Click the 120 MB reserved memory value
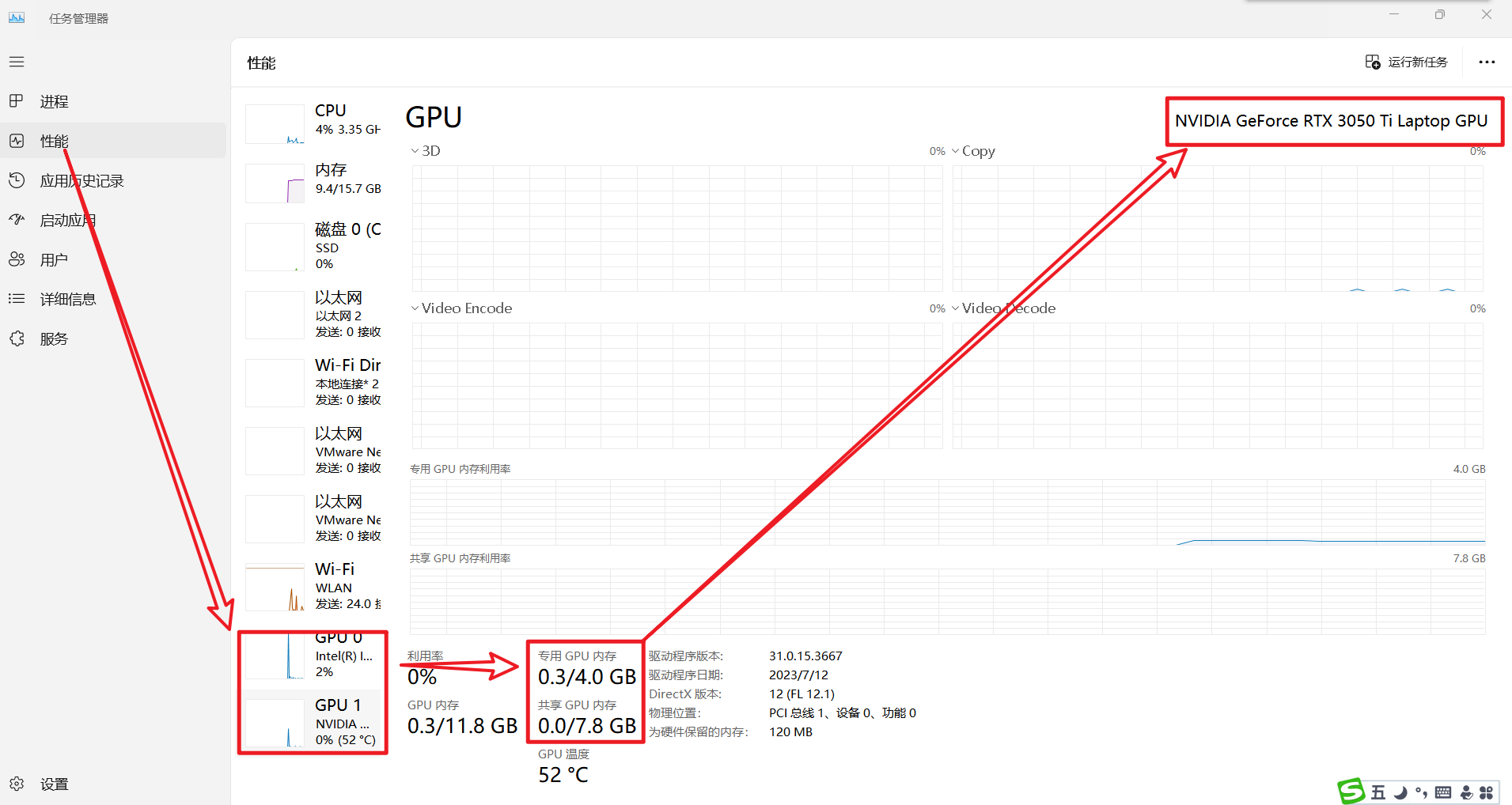 point(790,732)
